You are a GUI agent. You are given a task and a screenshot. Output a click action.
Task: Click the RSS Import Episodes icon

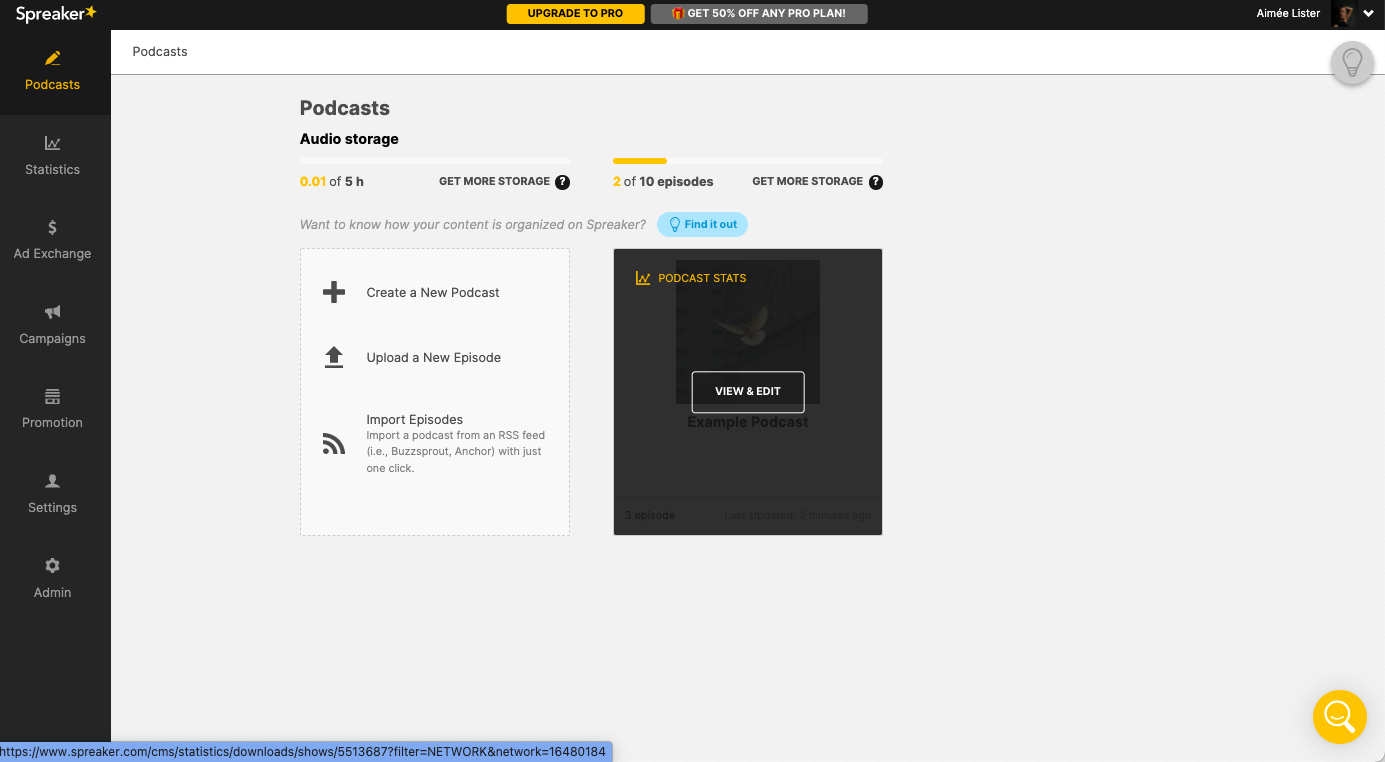tap(333, 443)
